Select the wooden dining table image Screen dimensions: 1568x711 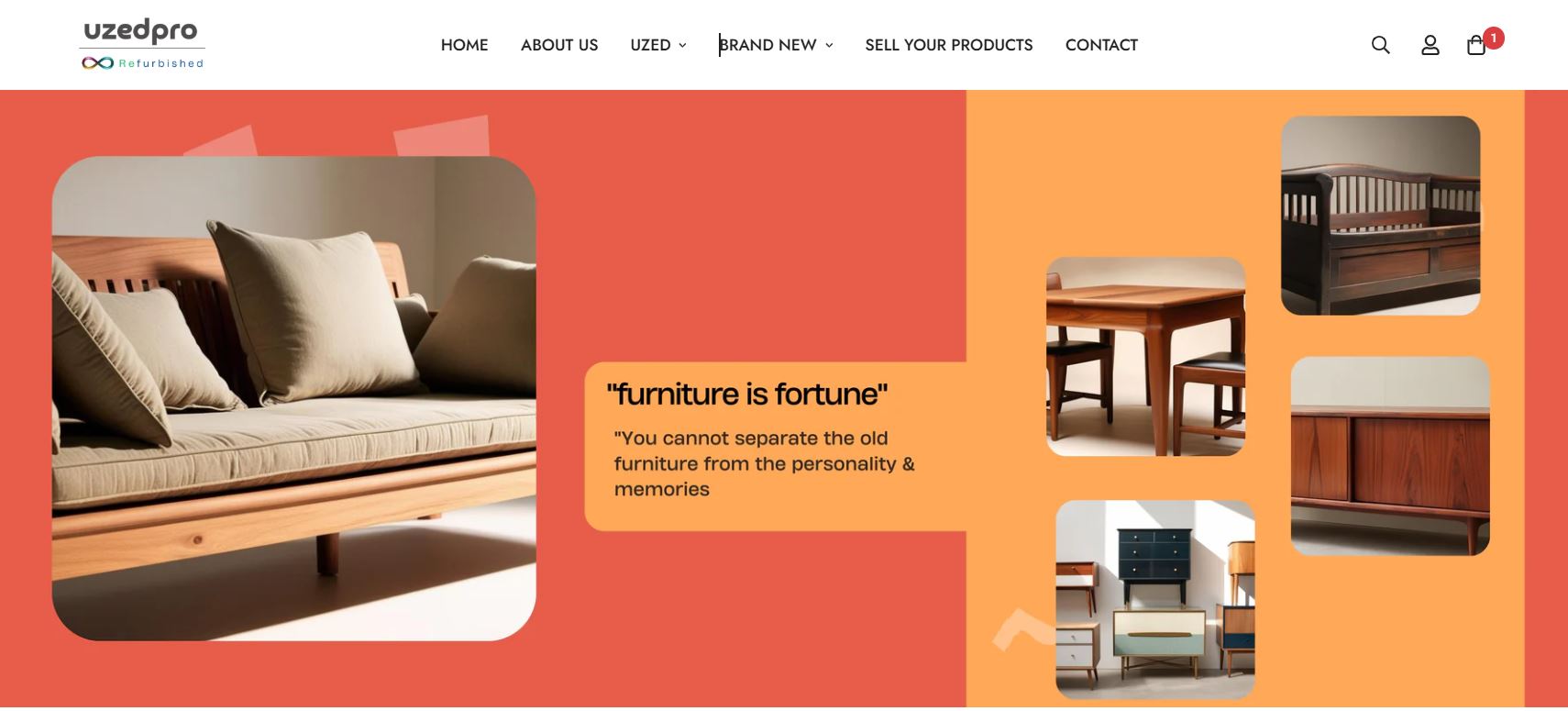1145,356
